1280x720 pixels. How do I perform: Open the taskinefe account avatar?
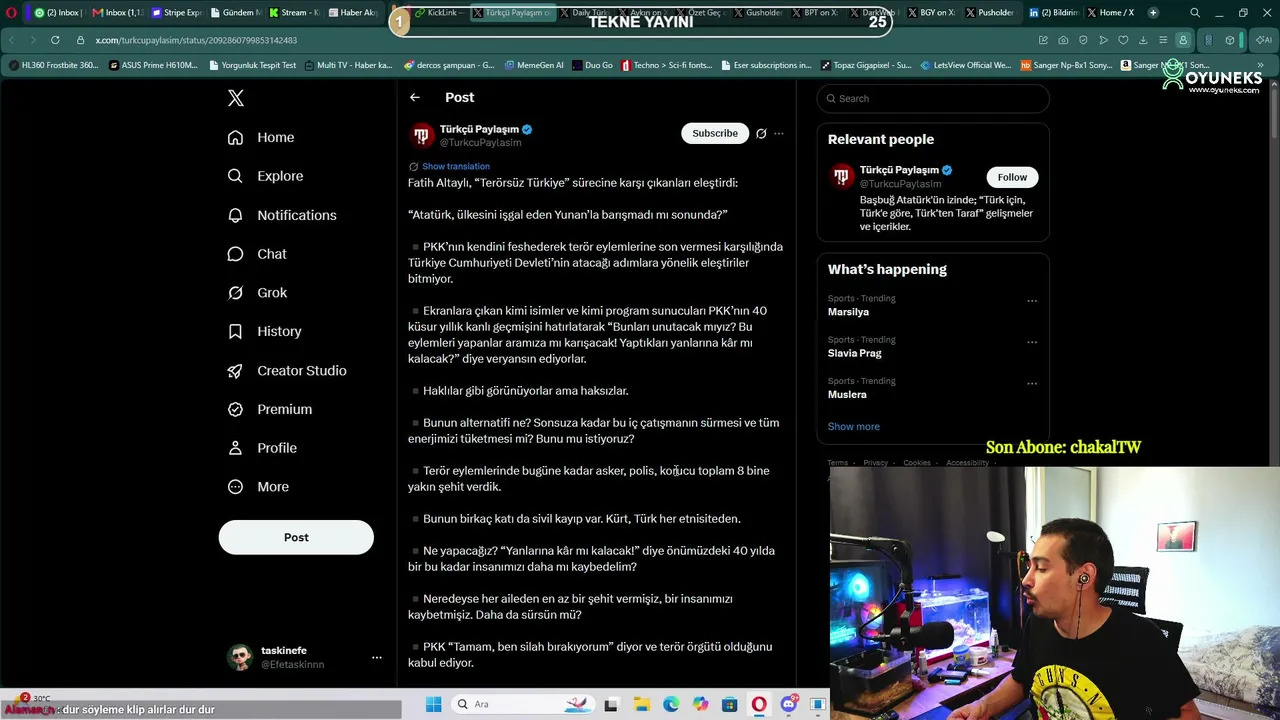(240, 657)
